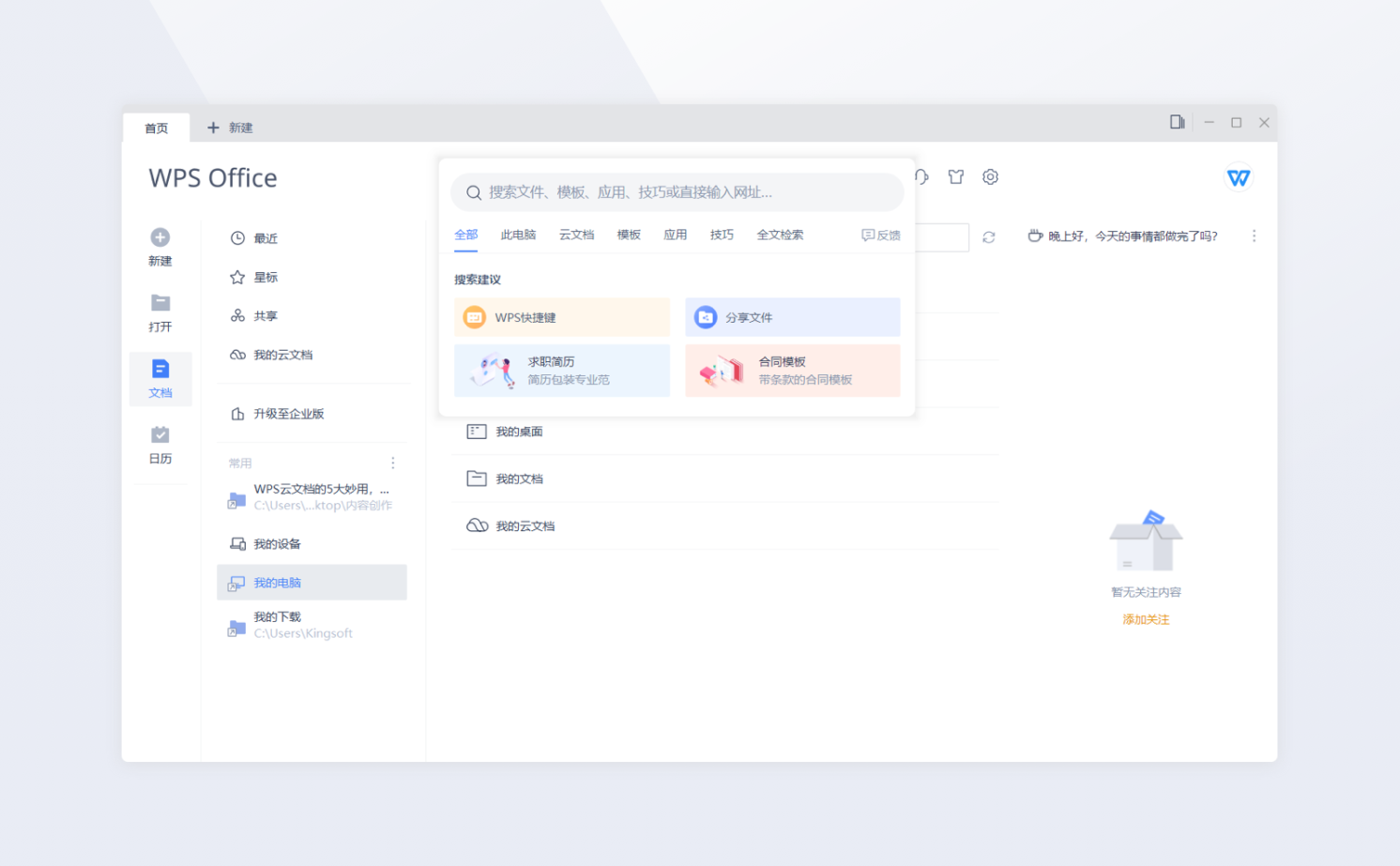Switch to the 首页 tab

point(157,128)
